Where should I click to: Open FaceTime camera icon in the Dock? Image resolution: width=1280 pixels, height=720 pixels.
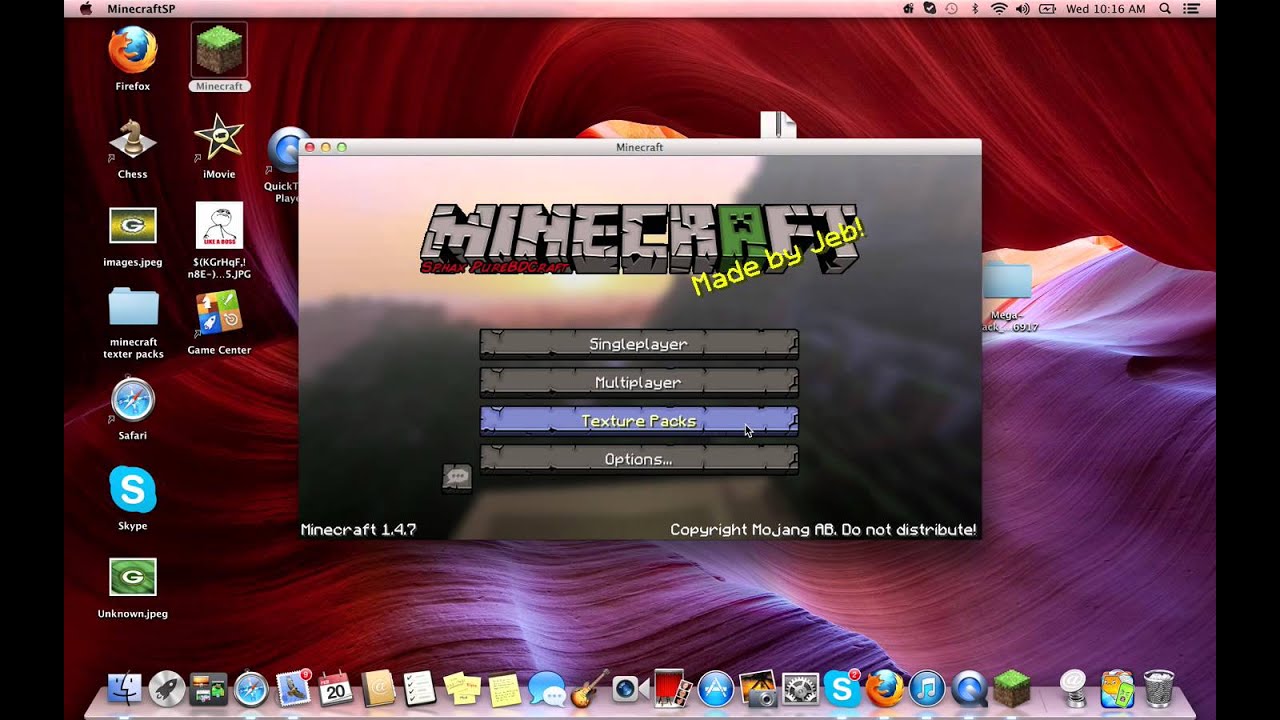pos(630,688)
